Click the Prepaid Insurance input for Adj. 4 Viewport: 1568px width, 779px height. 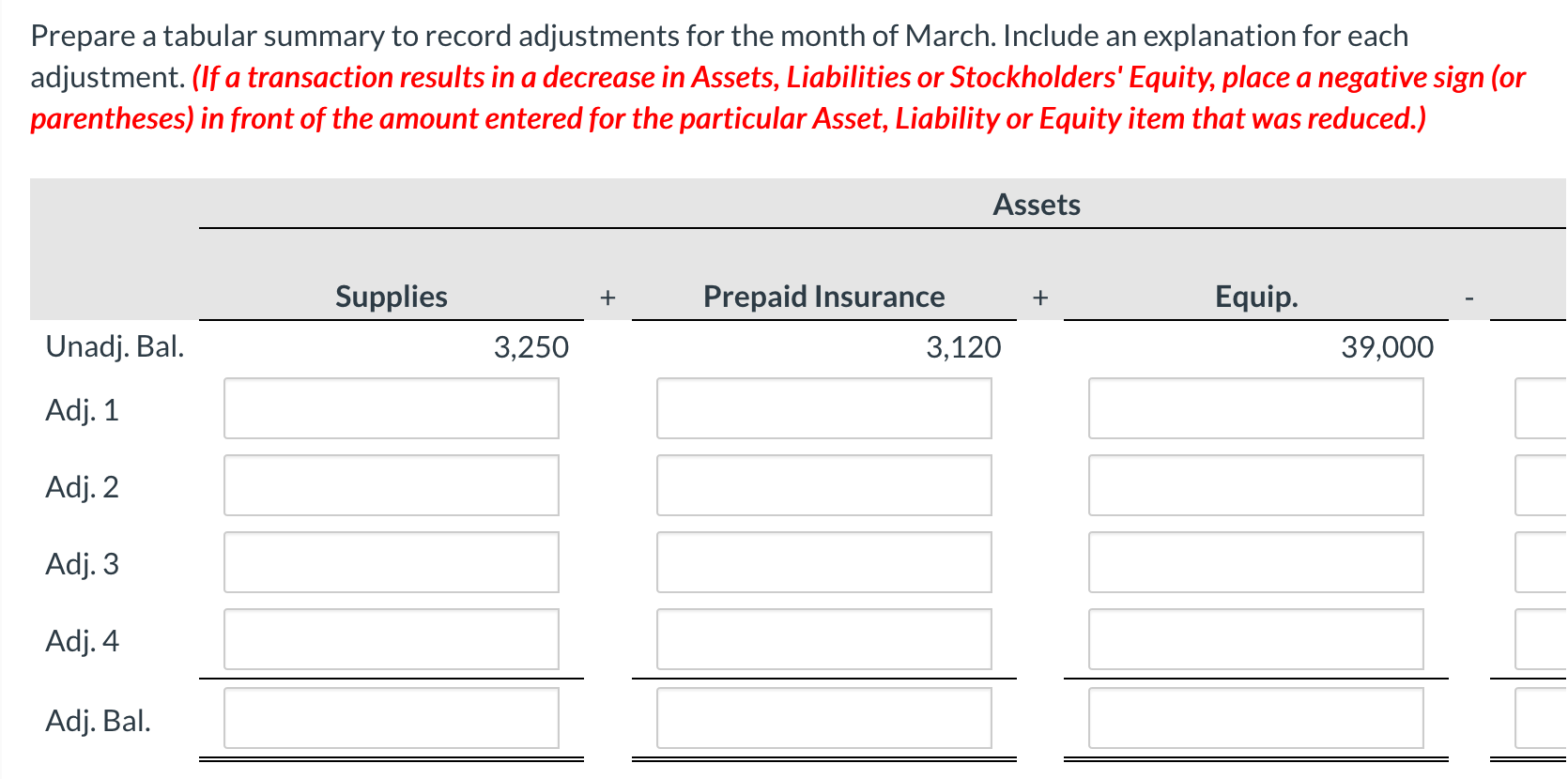pos(824,639)
